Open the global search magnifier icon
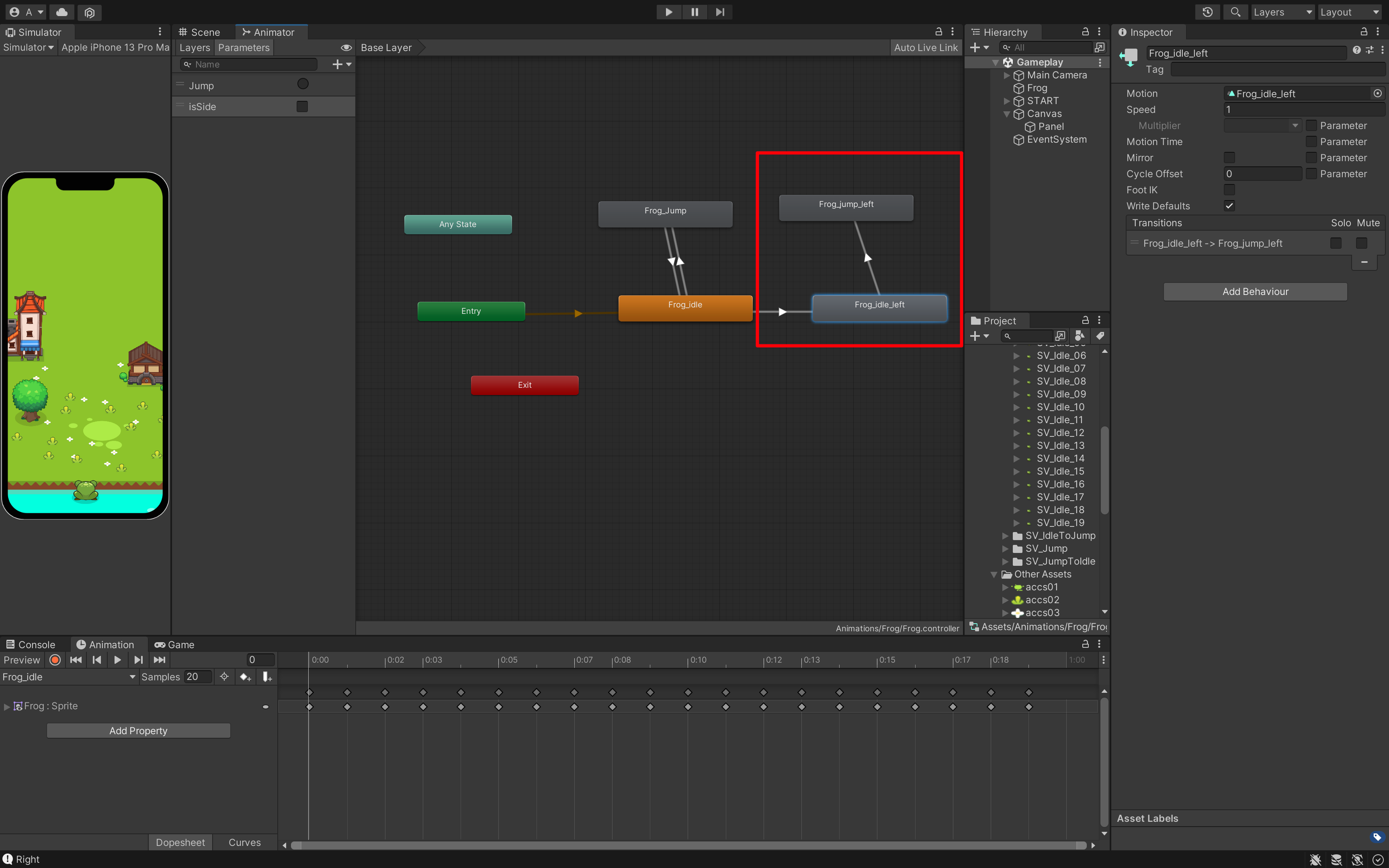This screenshot has height=868, width=1389. pyautogui.click(x=1235, y=12)
